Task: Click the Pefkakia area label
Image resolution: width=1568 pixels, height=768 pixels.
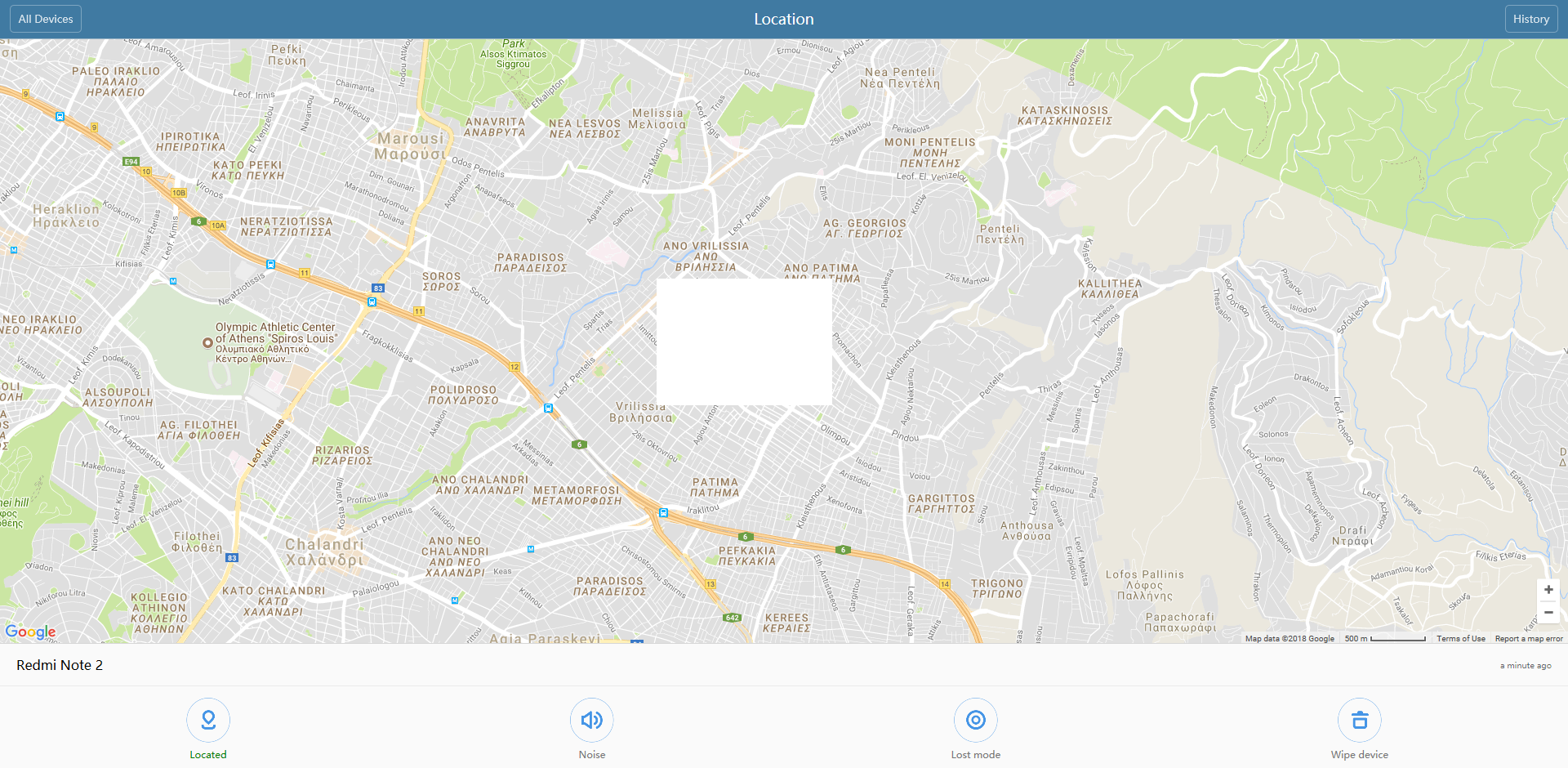Action: click(x=747, y=556)
